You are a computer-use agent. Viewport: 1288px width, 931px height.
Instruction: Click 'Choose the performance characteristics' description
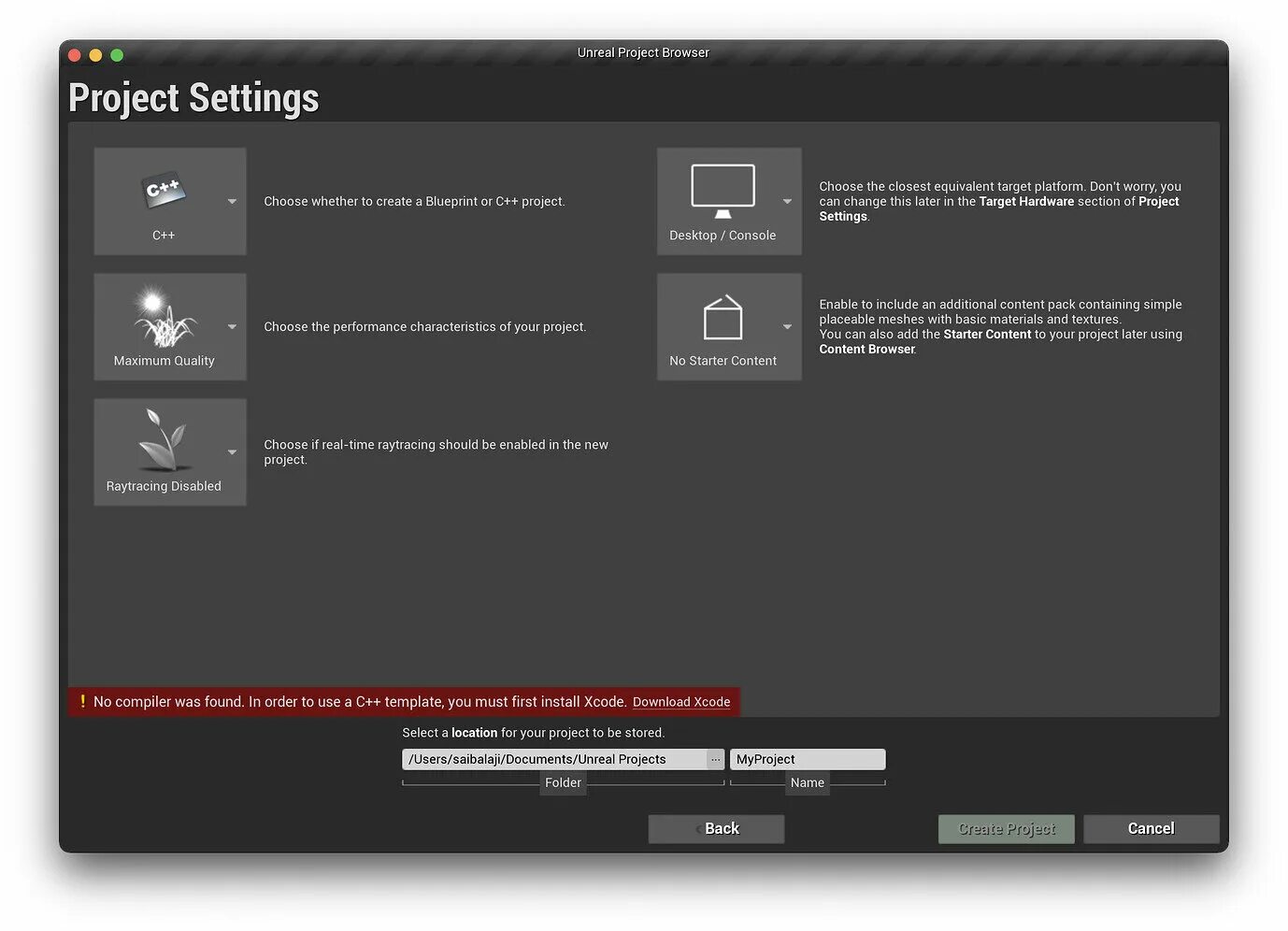[x=425, y=326]
